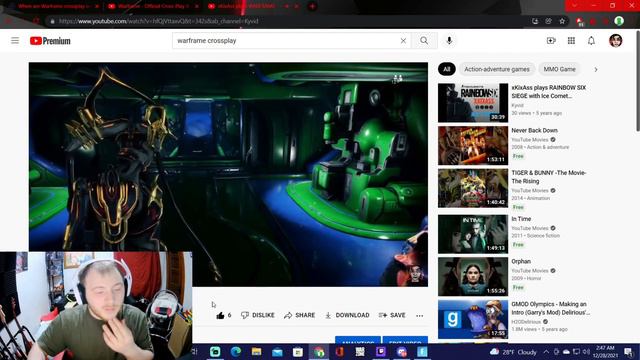Click the page vertical scrollbar
Image resolution: width=640 pixels, height=360 pixels.
pyautogui.click(x=637, y=82)
